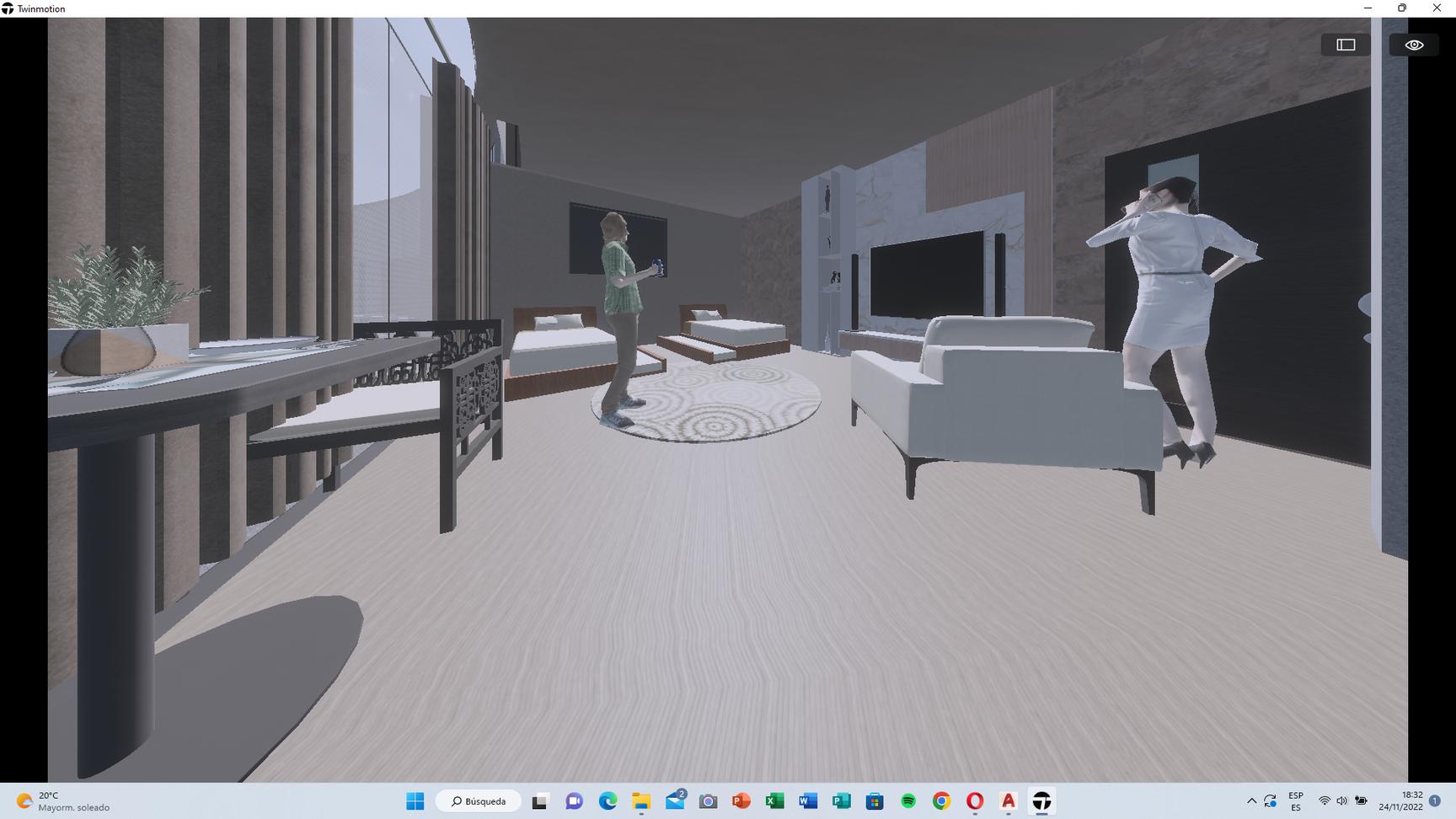Launch Excel from the taskbar
Image resolution: width=1456 pixels, height=819 pixels.
coord(774,801)
